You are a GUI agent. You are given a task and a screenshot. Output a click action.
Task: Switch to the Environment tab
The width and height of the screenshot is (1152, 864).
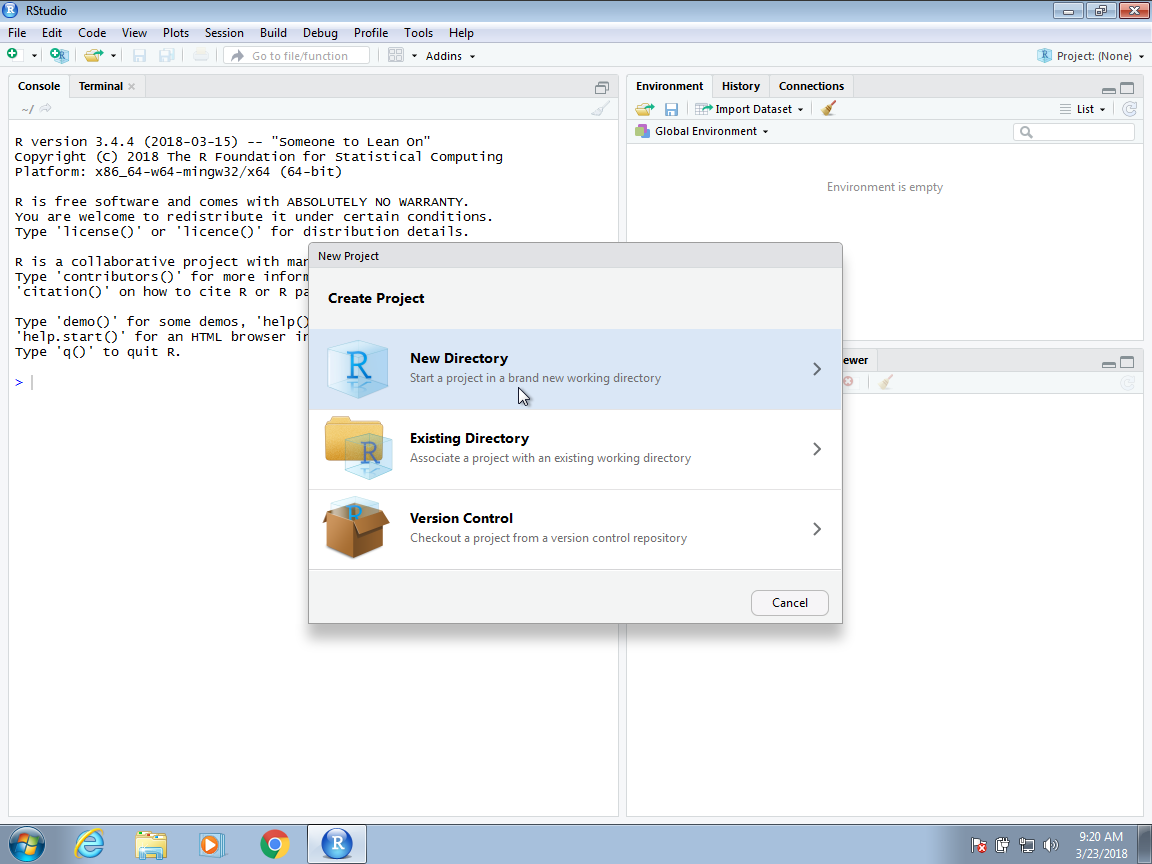pyautogui.click(x=669, y=86)
